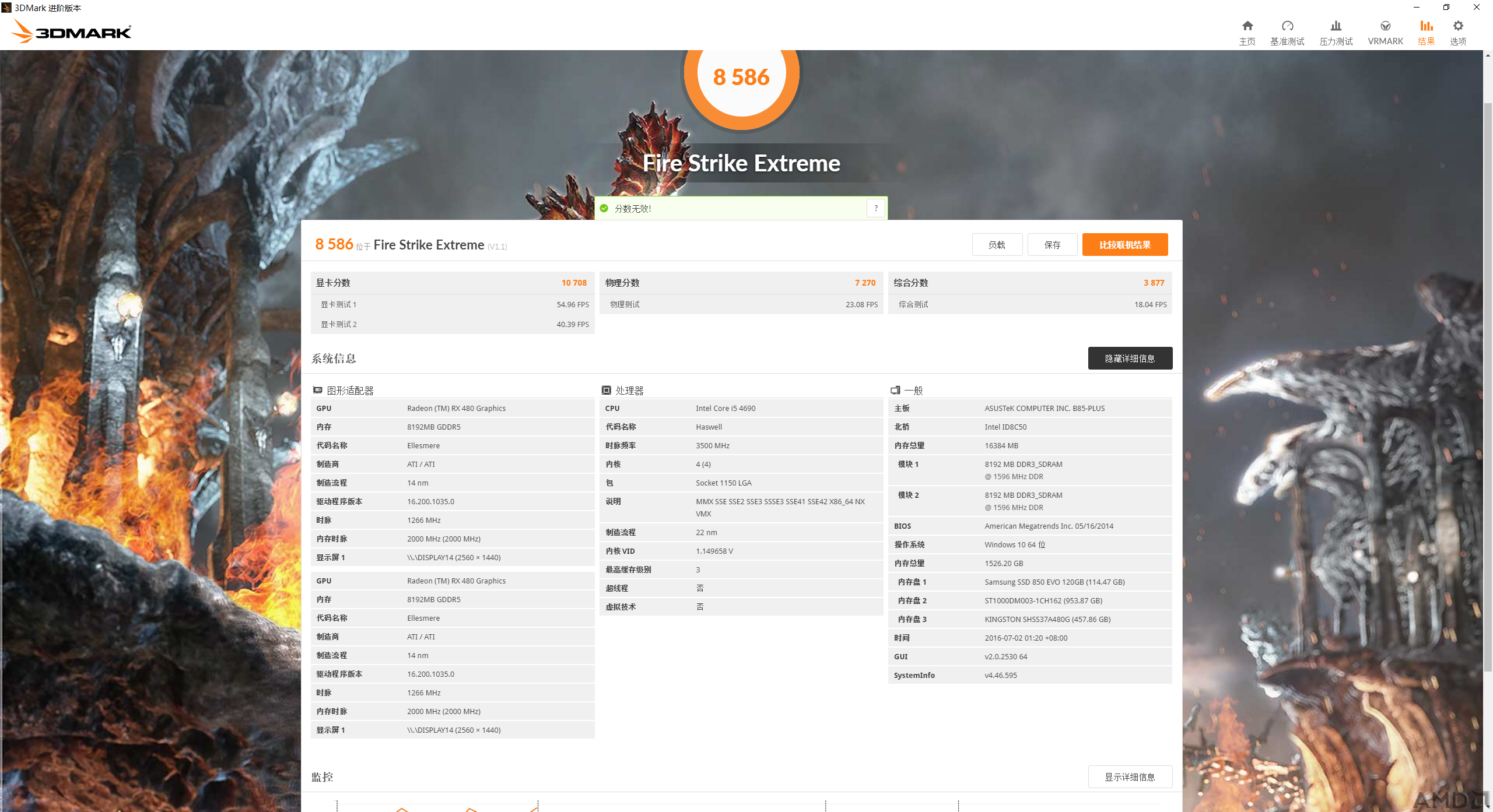The image size is (1493, 812).
Task: Click the 1.149658 V 内核 VID value
Action: 714,551
